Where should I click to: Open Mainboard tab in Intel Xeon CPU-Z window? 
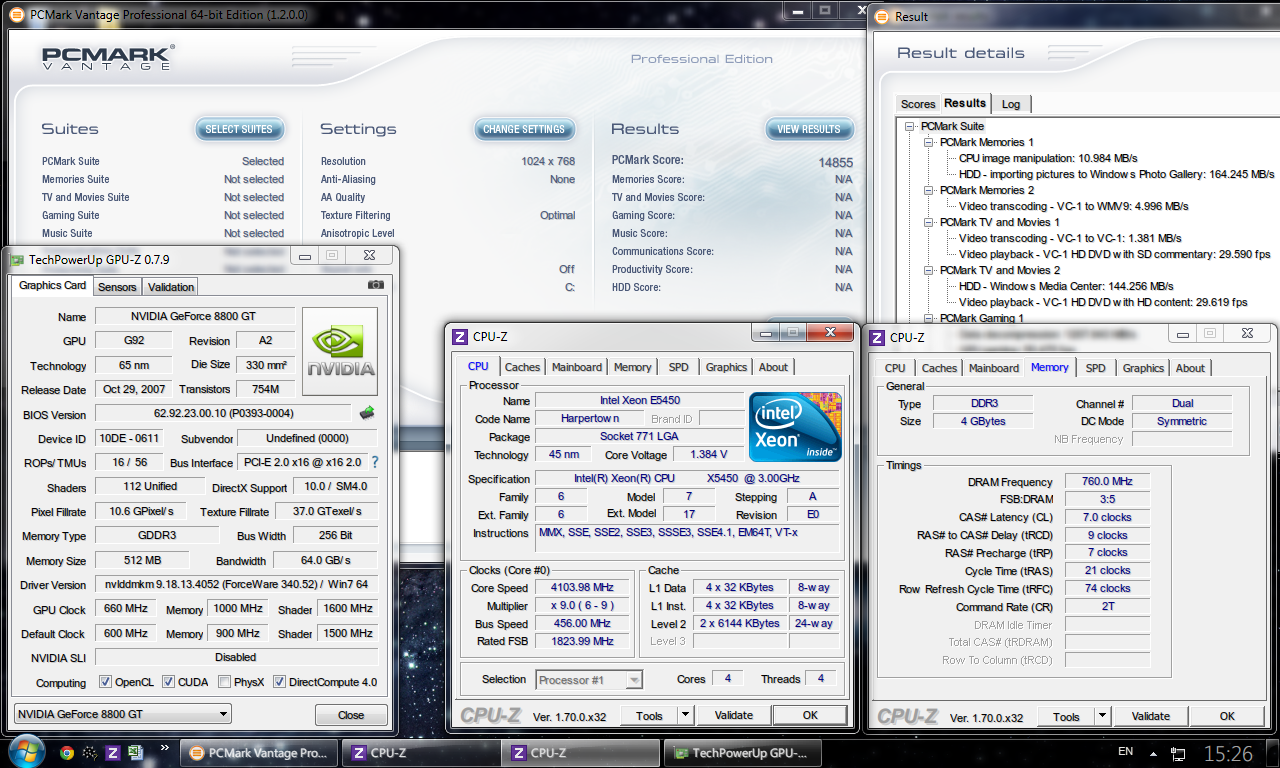click(x=577, y=367)
